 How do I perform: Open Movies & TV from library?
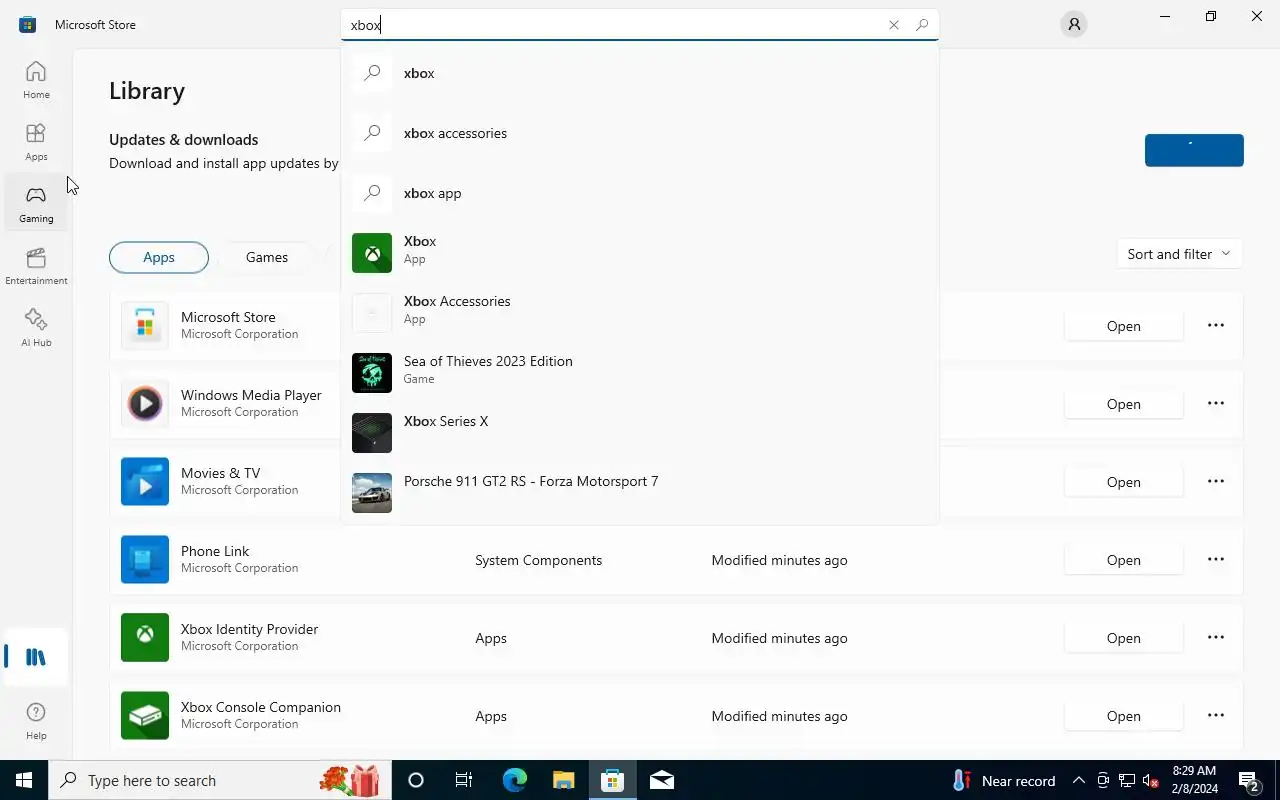coord(1123,482)
